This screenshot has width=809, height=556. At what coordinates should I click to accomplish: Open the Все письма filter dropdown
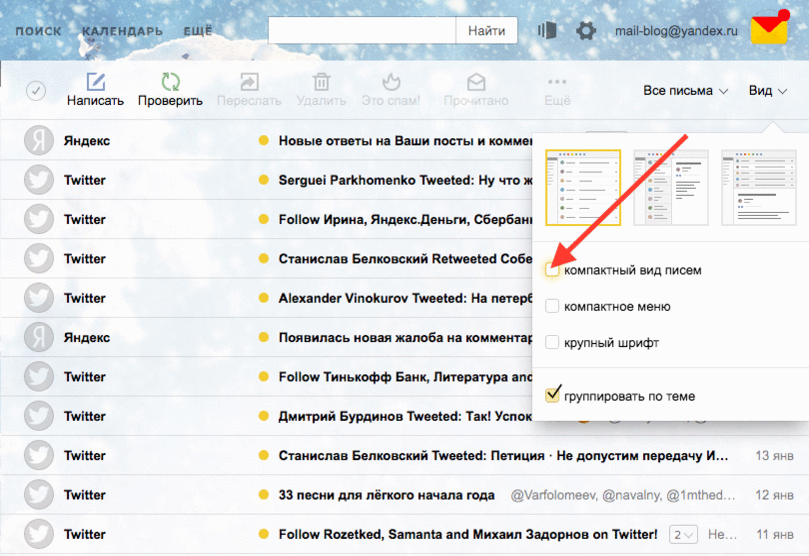click(685, 91)
